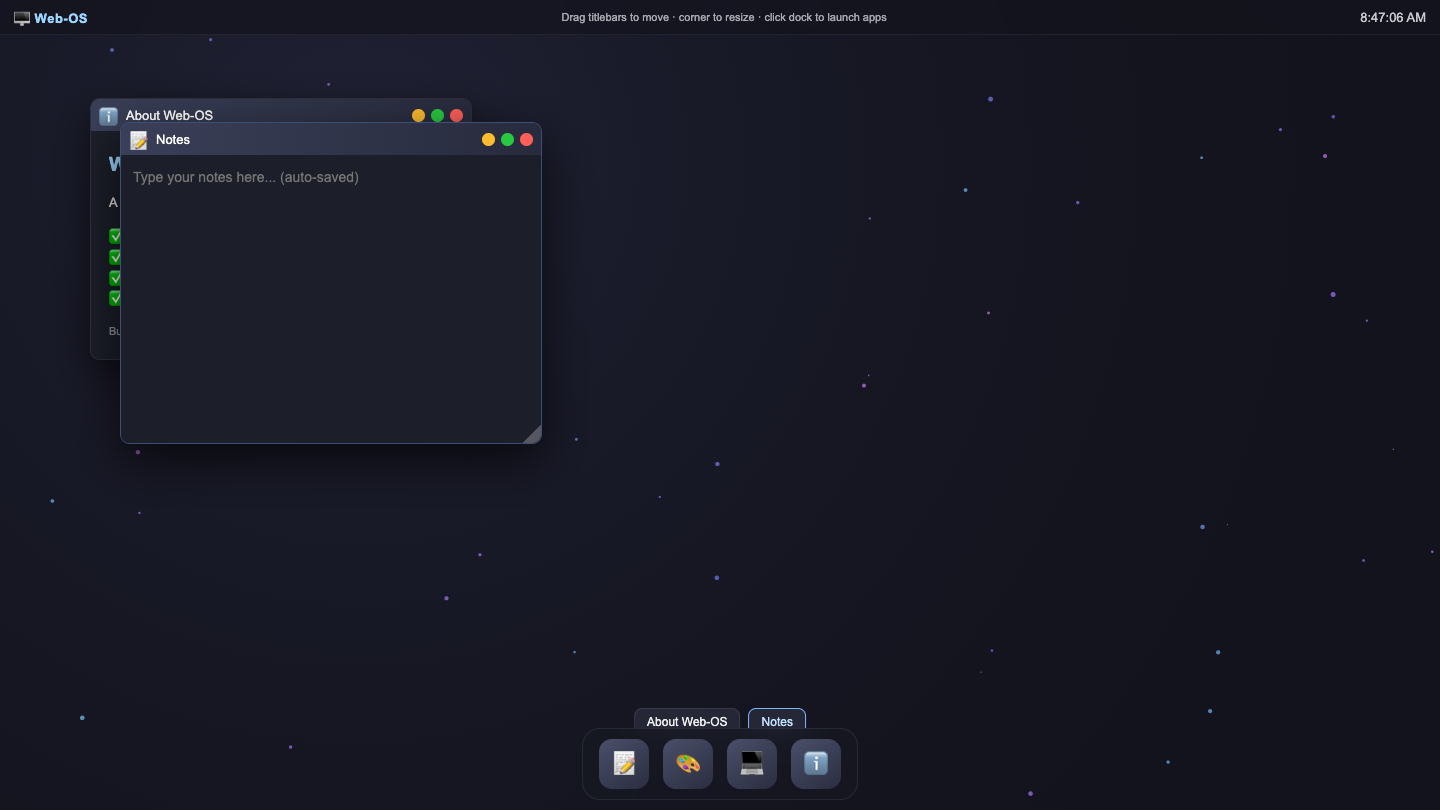Open the Paint palette app in dock
This screenshot has width=1440, height=810.
click(688, 764)
